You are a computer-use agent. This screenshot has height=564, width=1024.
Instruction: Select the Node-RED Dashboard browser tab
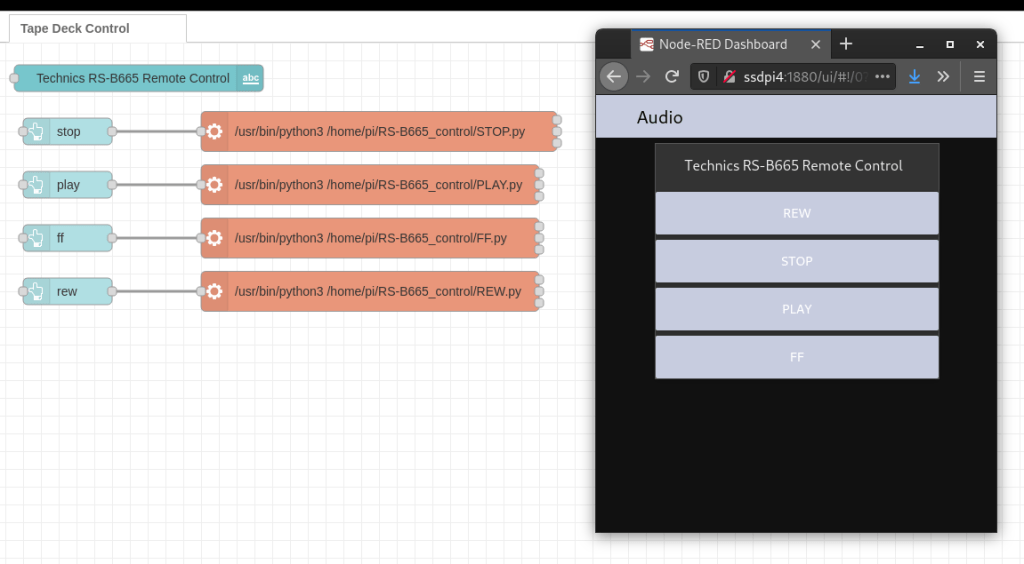722,44
